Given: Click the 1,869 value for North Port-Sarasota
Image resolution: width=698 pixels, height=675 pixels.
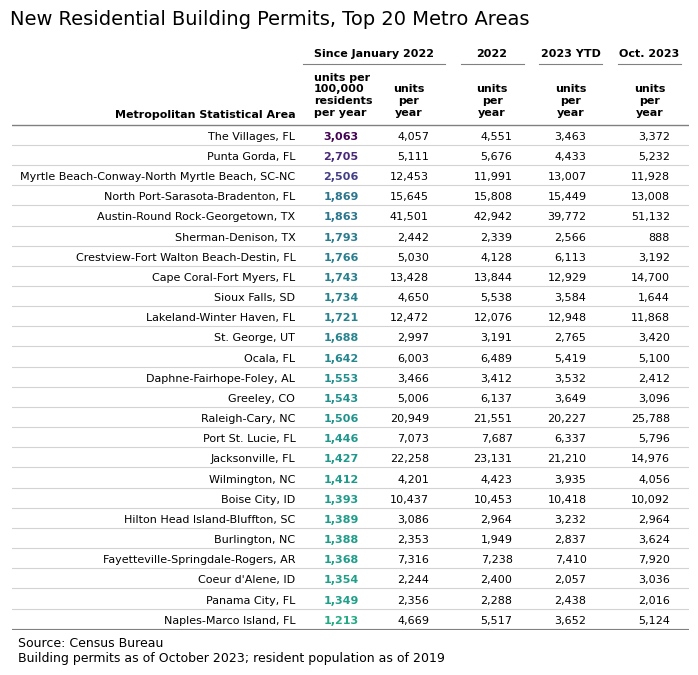Looking at the screenshot, I should tap(341, 196).
